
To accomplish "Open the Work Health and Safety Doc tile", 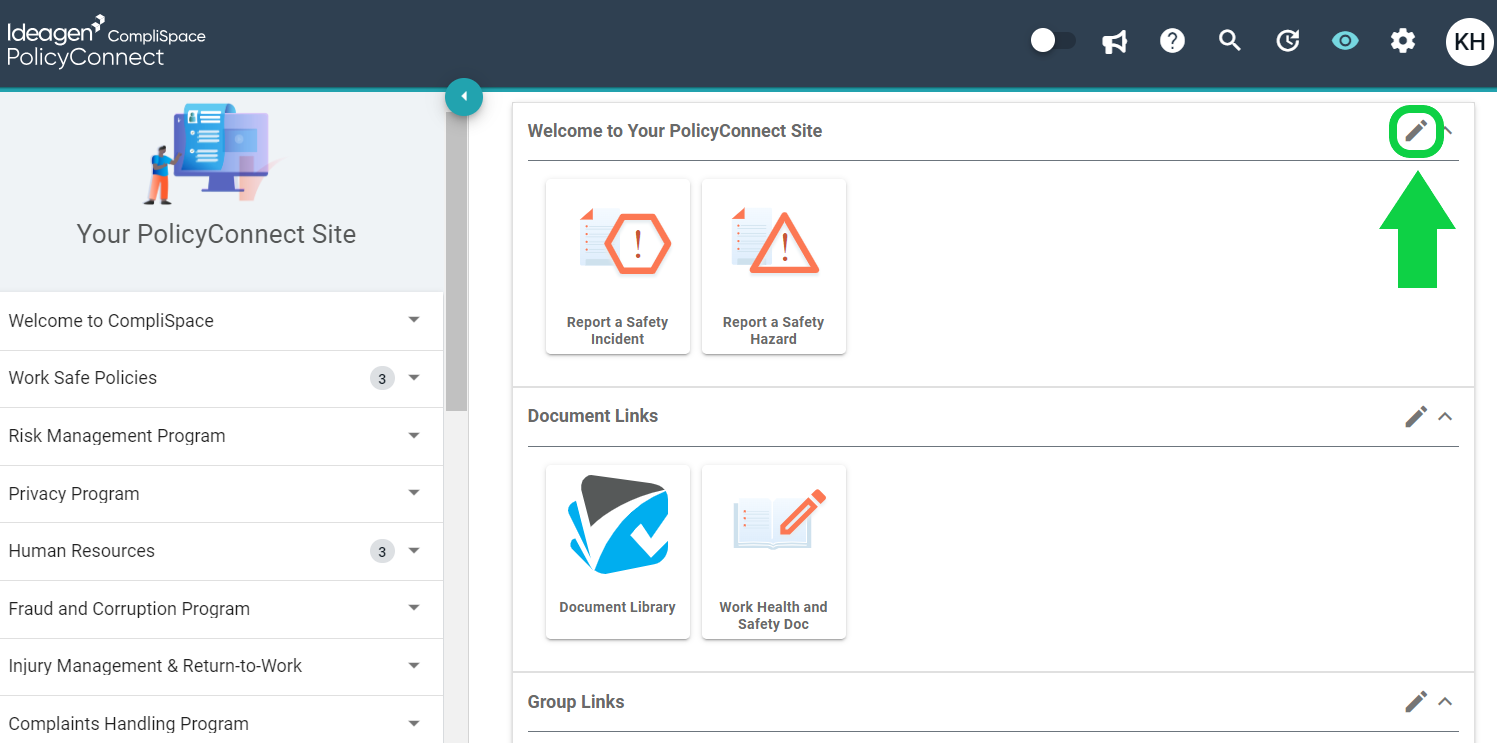I will click(x=774, y=551).
